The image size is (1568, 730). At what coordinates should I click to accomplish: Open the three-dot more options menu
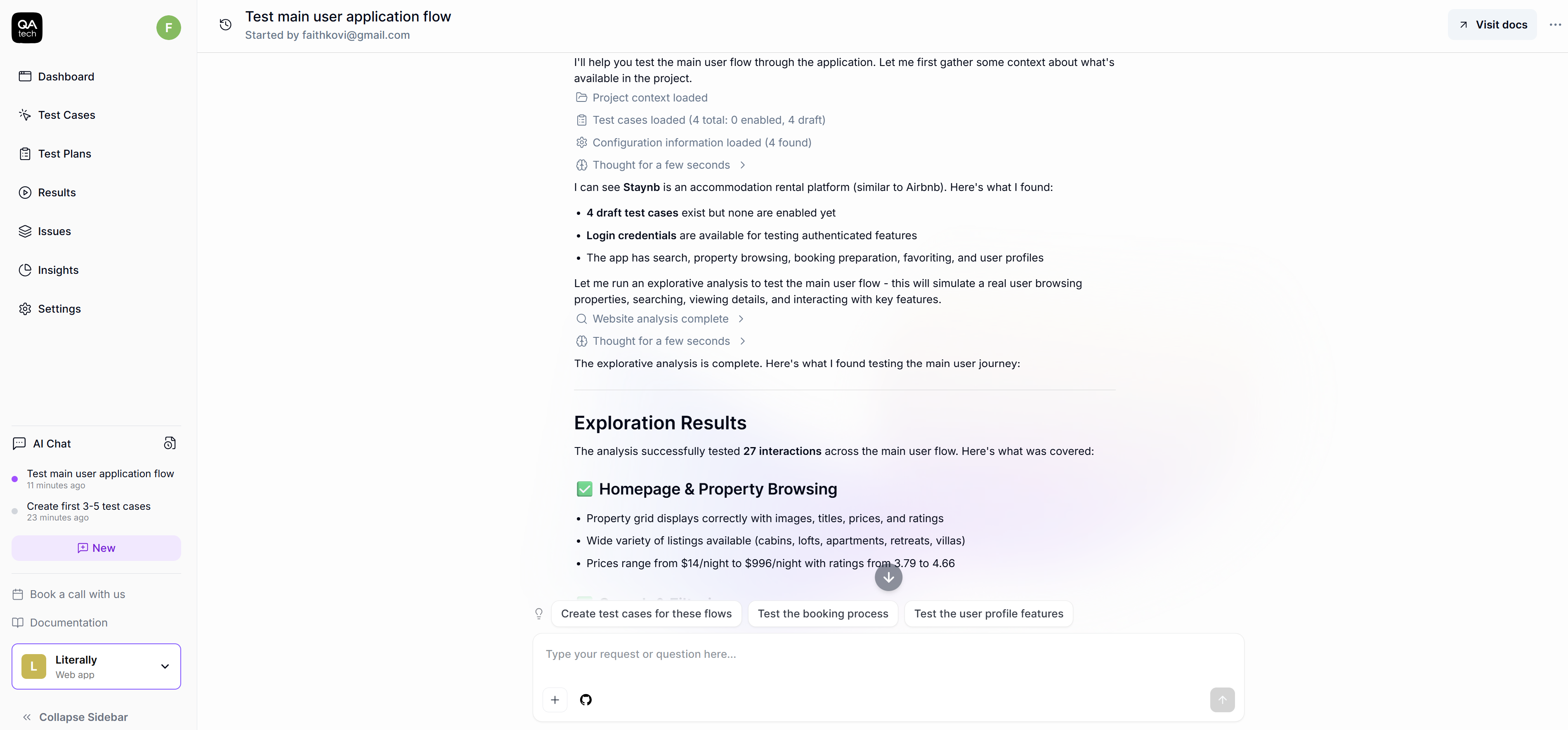click(x=1555, y=25)
